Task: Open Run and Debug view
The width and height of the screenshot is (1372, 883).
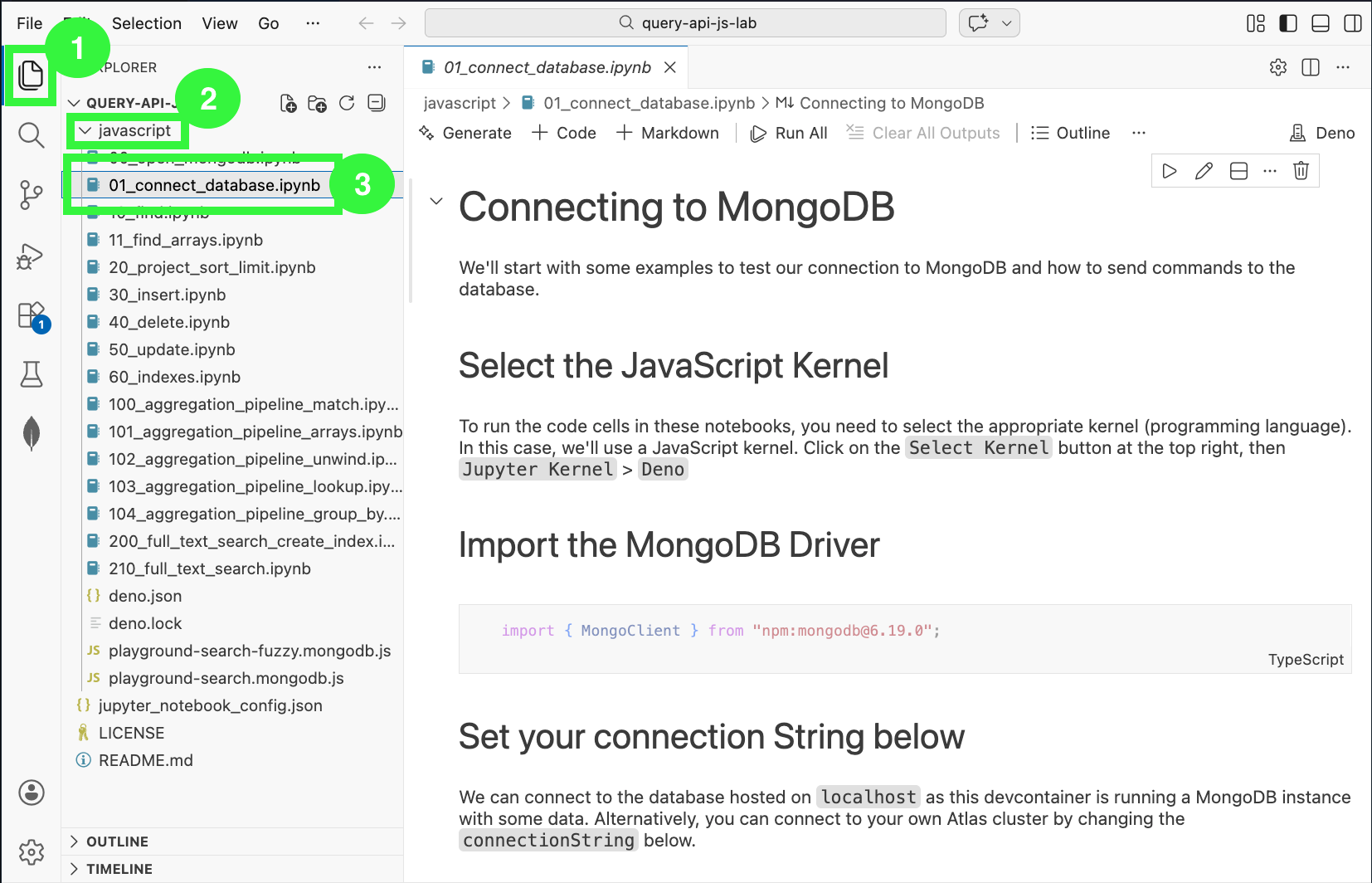Action: click(31, 256)
